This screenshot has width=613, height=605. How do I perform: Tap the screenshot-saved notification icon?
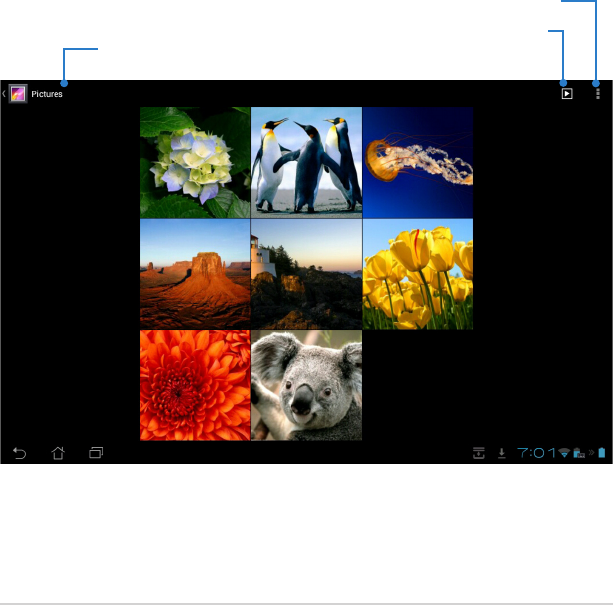tap(479, 453)
